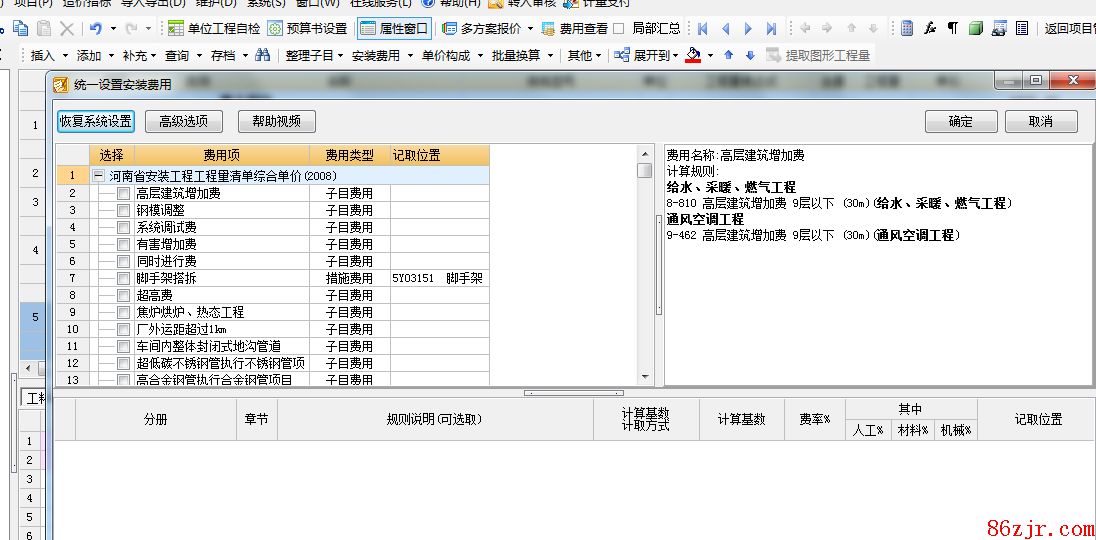This screenshot has width=1096, height=540.
Task: Click the 恢复系统设置 button
Action: click(95, 122)
